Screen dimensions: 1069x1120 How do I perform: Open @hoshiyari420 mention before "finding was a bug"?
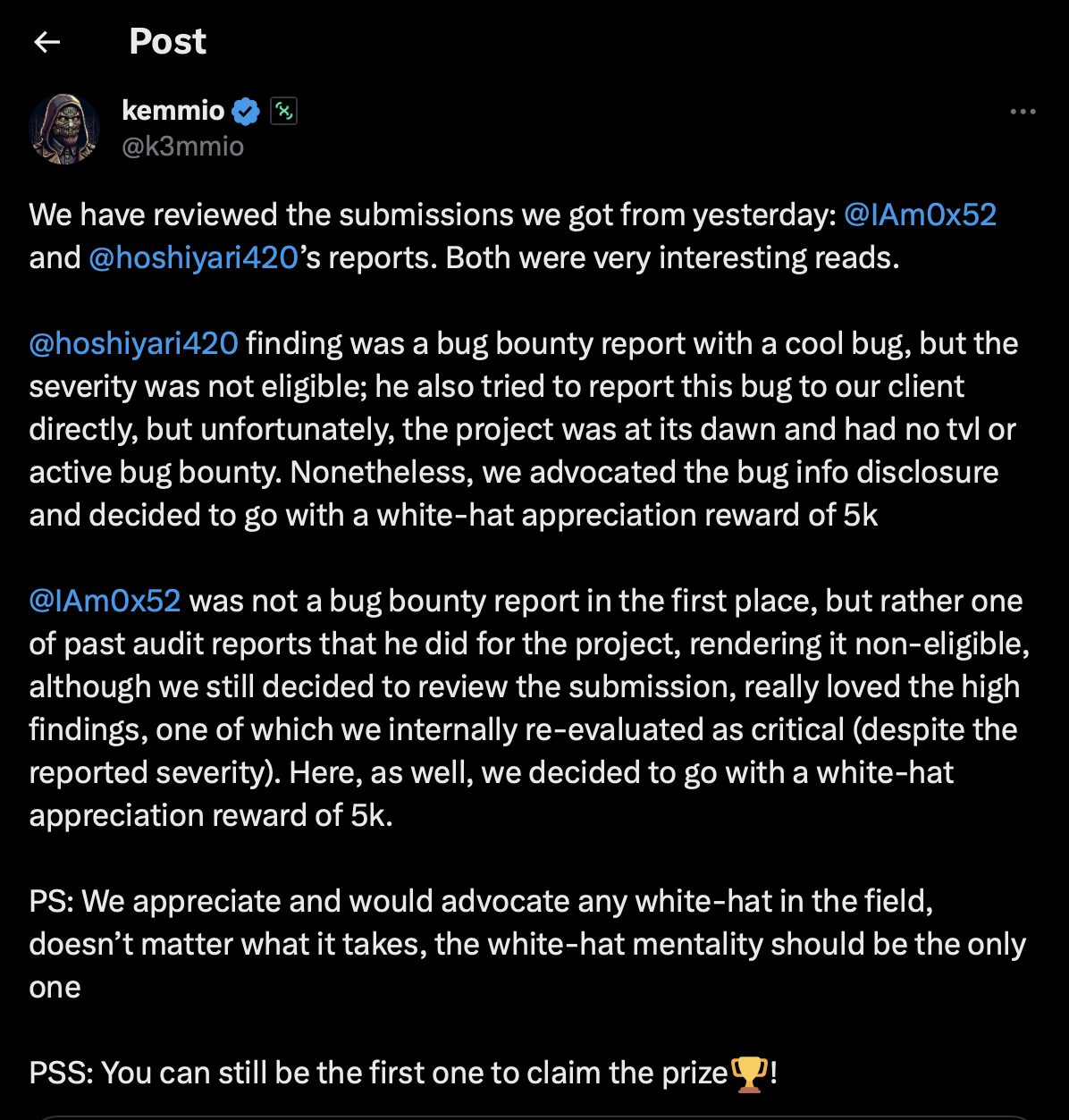pyautogui.click(x=134, y=343)
